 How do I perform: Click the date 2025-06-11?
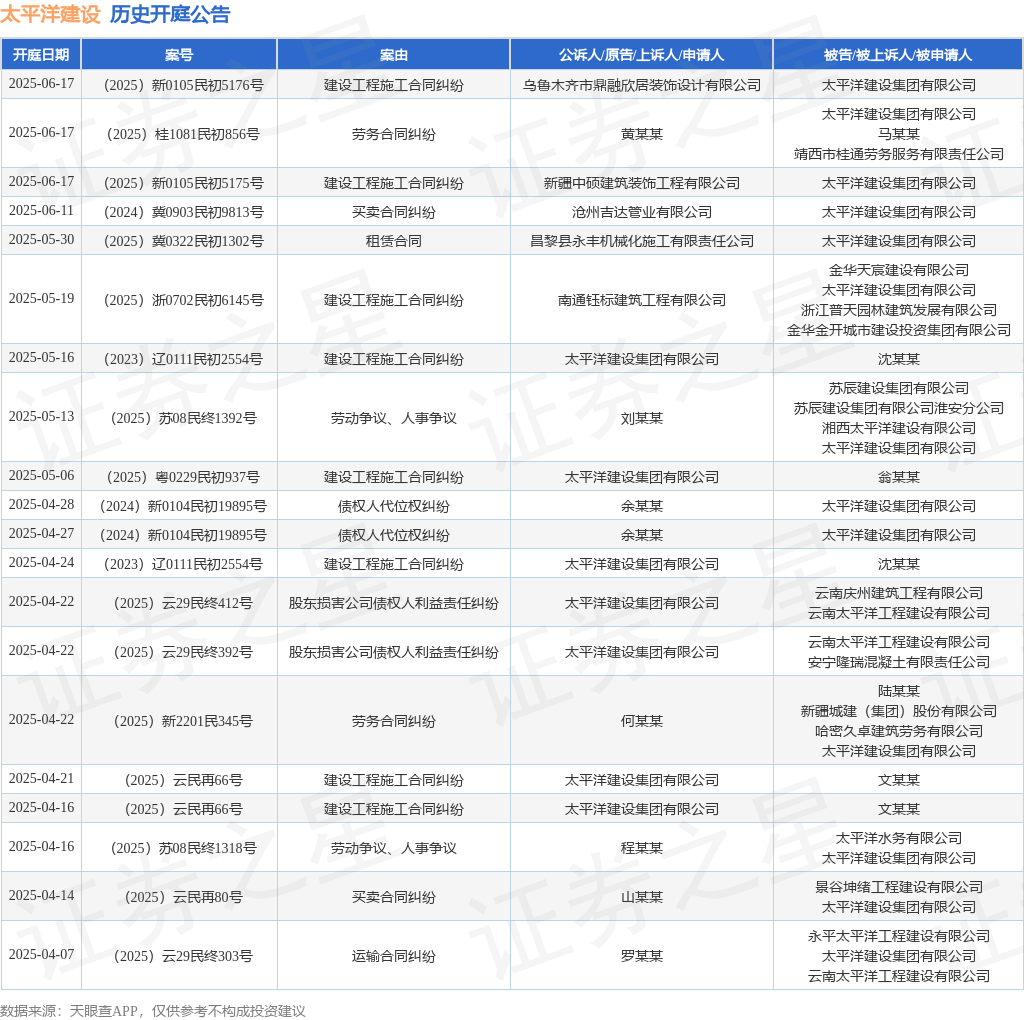[41, 210]
